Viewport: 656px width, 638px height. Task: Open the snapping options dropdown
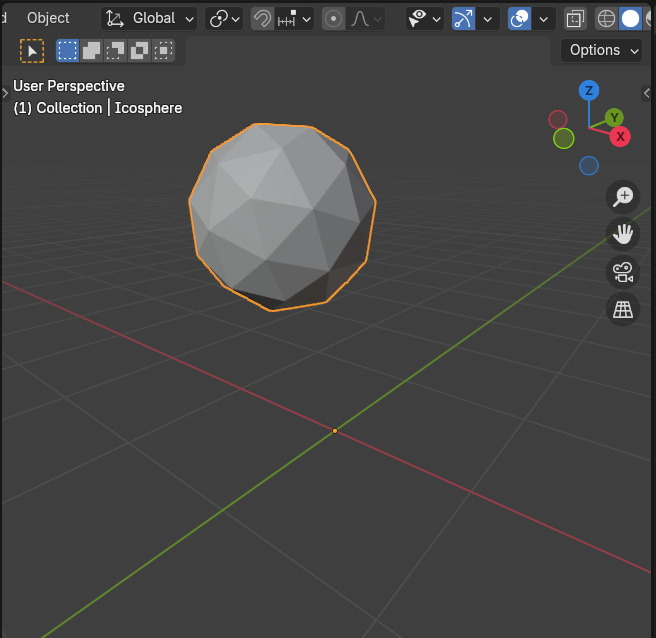coord(295,18)
